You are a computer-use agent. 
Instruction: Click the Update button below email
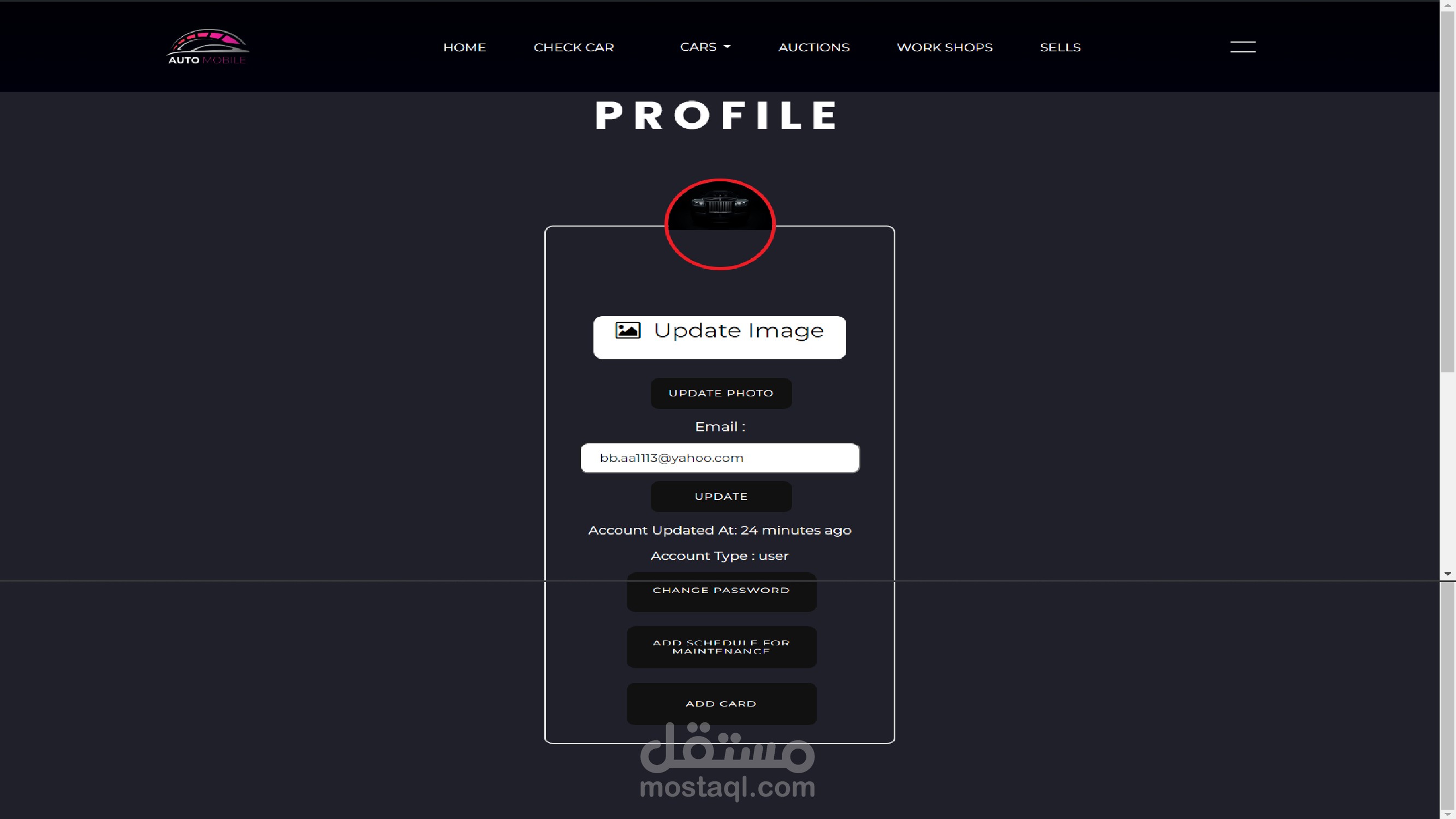tap(721, 496)
